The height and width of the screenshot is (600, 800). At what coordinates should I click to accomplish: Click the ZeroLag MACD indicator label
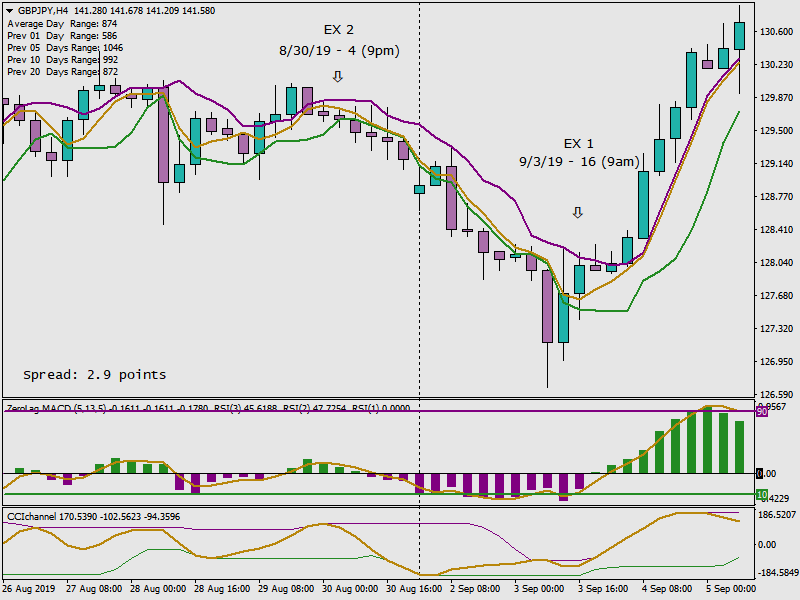coord(209,408)
